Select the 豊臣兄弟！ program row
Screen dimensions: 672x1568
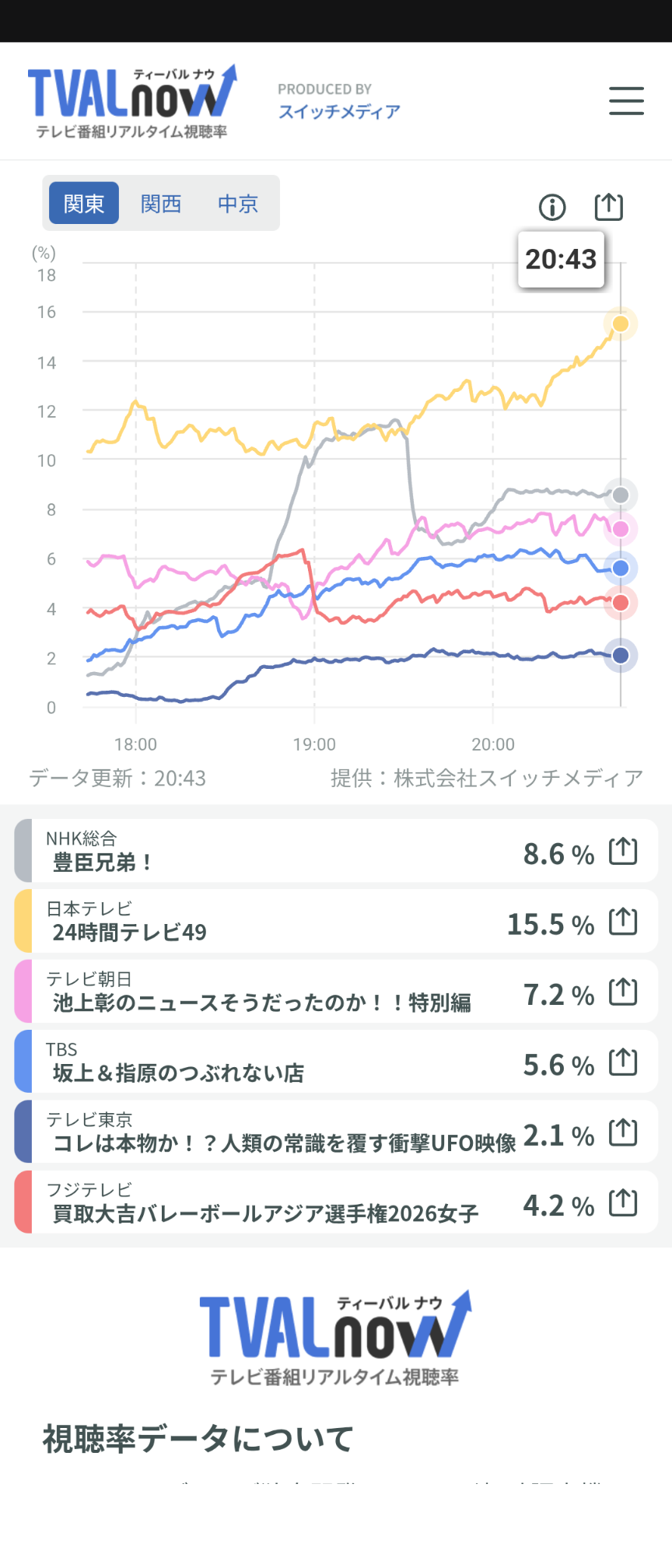click(336, 850)
